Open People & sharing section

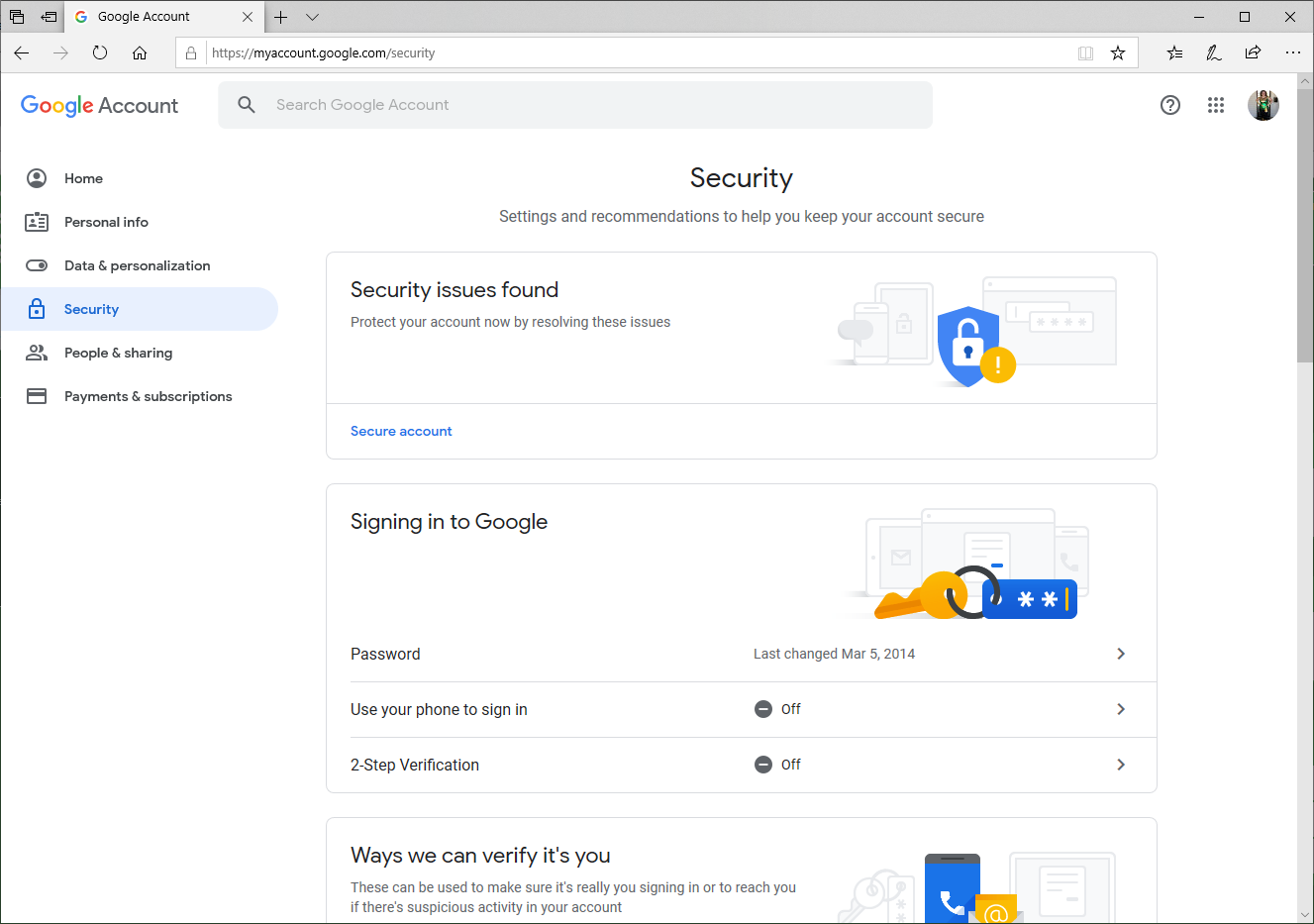(x=140, y=353)
